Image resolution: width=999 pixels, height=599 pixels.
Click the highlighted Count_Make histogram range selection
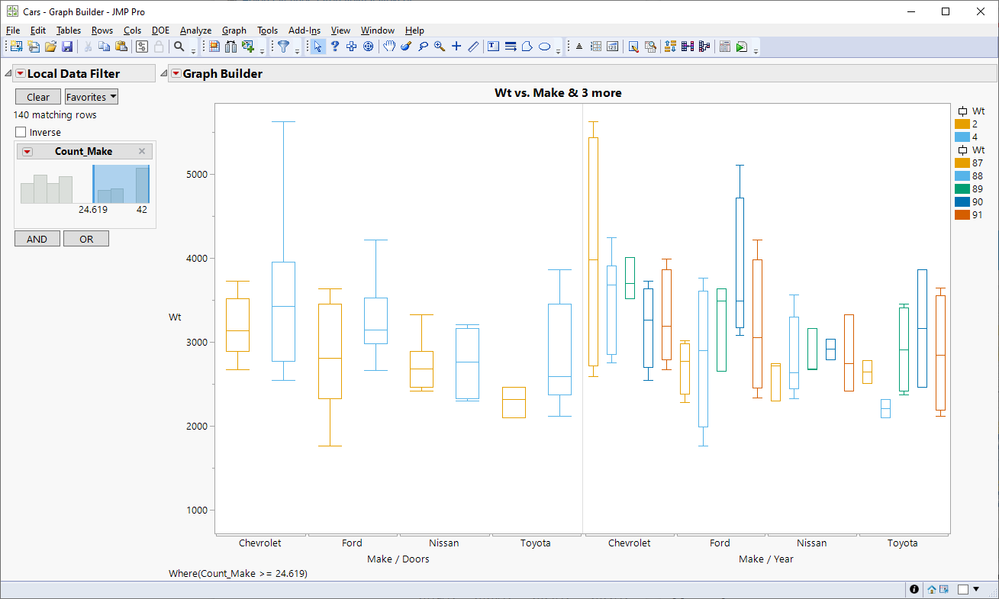pos(121,184)
